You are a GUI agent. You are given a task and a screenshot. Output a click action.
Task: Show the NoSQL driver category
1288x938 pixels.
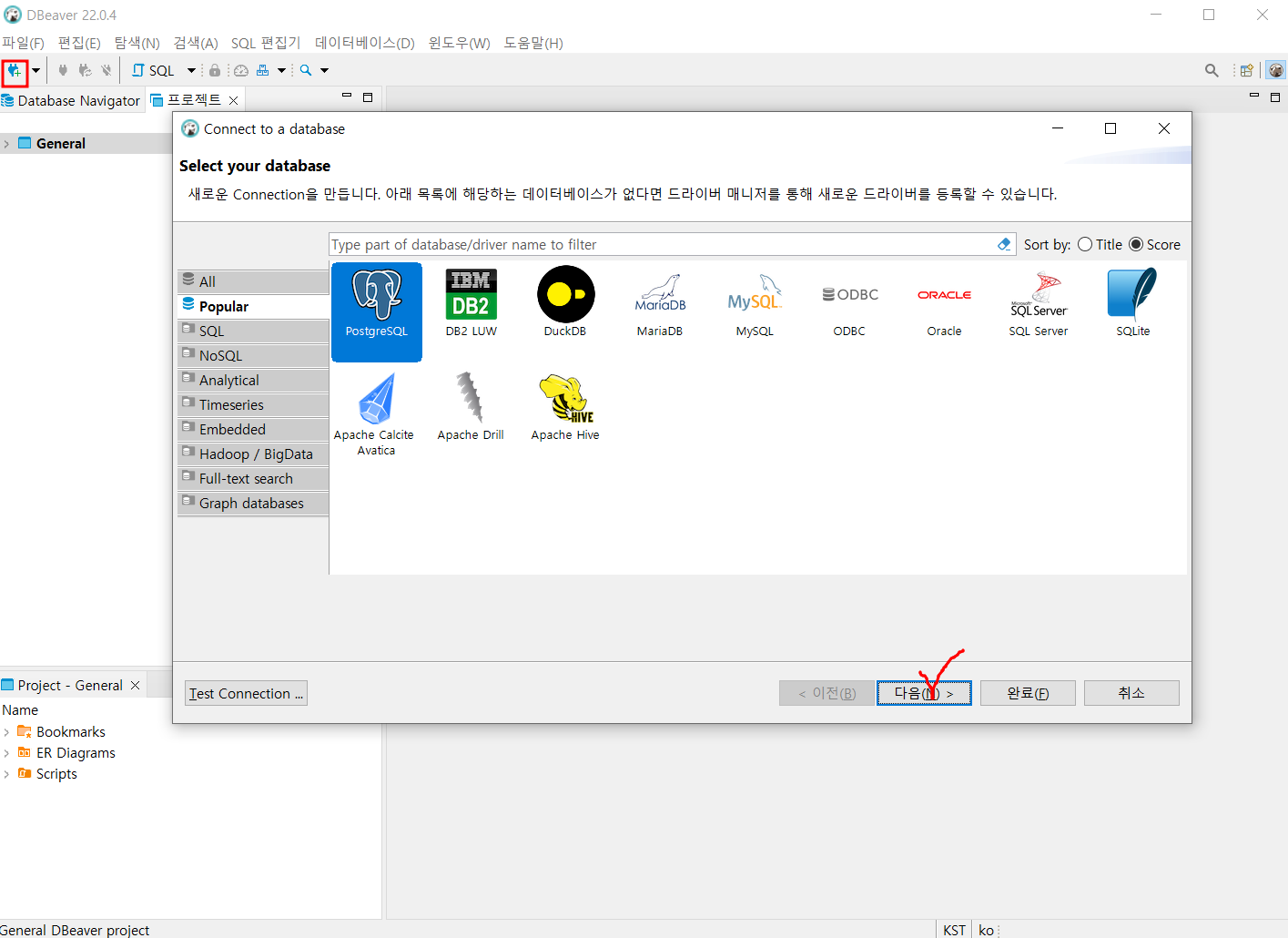[253, 355]
